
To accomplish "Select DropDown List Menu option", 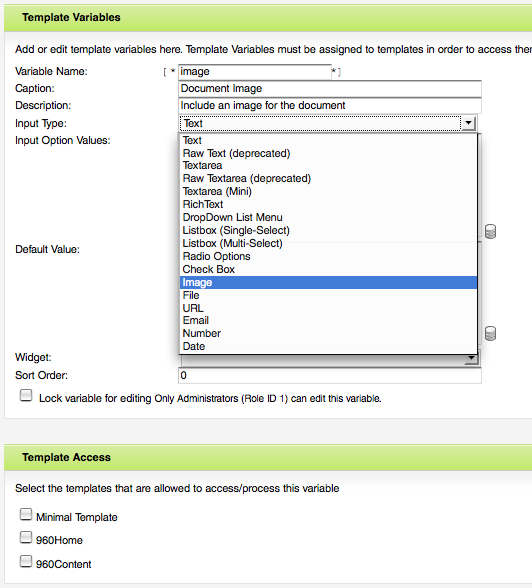I will pyautogui.click(x=328, y=217).
